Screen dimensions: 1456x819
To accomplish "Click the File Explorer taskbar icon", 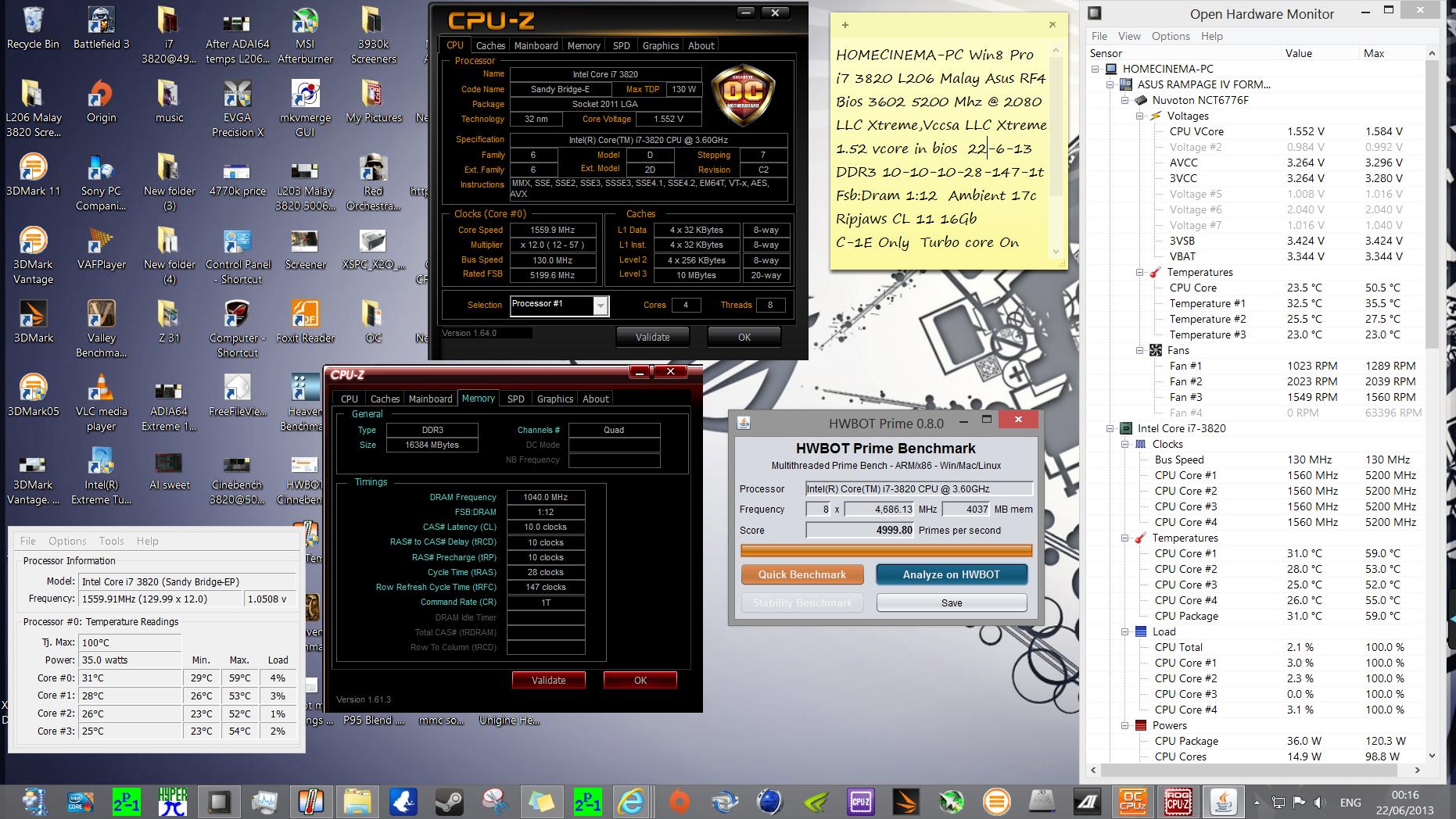I will (357, 801).
